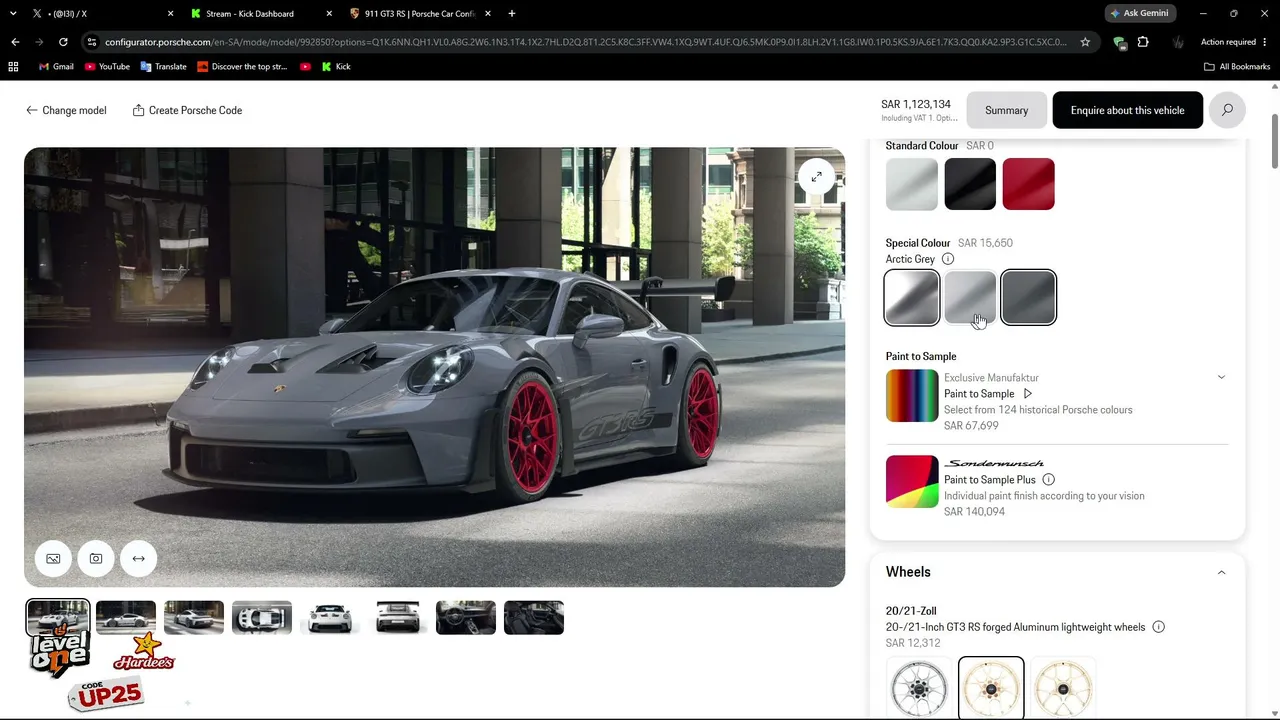Open the YouTube bookmark

(x=107, y=67)
